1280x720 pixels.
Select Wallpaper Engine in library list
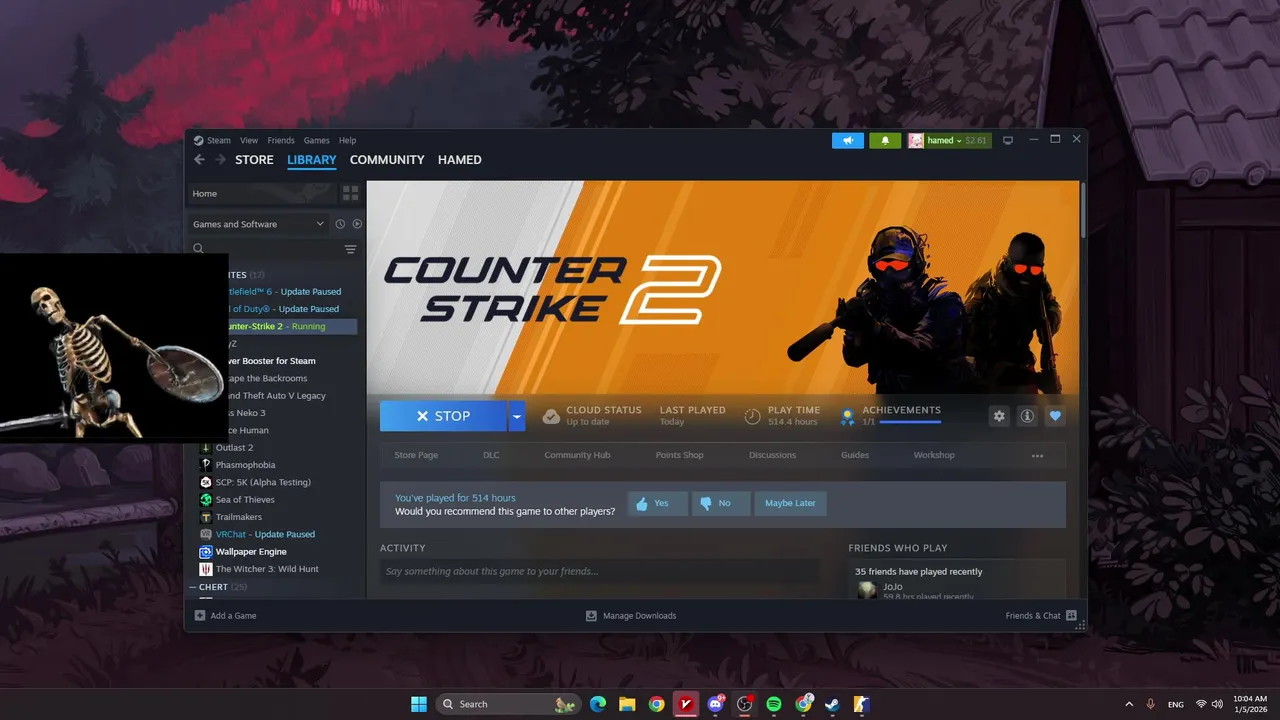[251, 552]
